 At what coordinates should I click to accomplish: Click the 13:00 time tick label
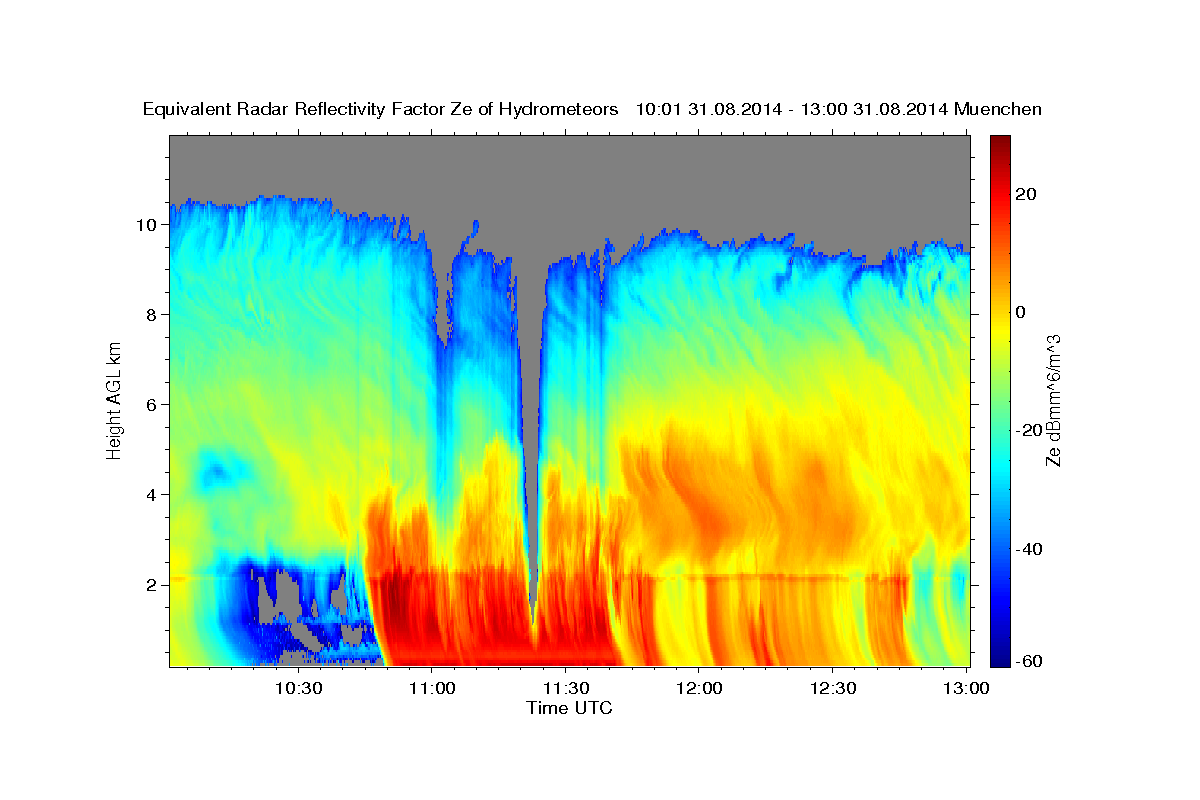[966, 688]
